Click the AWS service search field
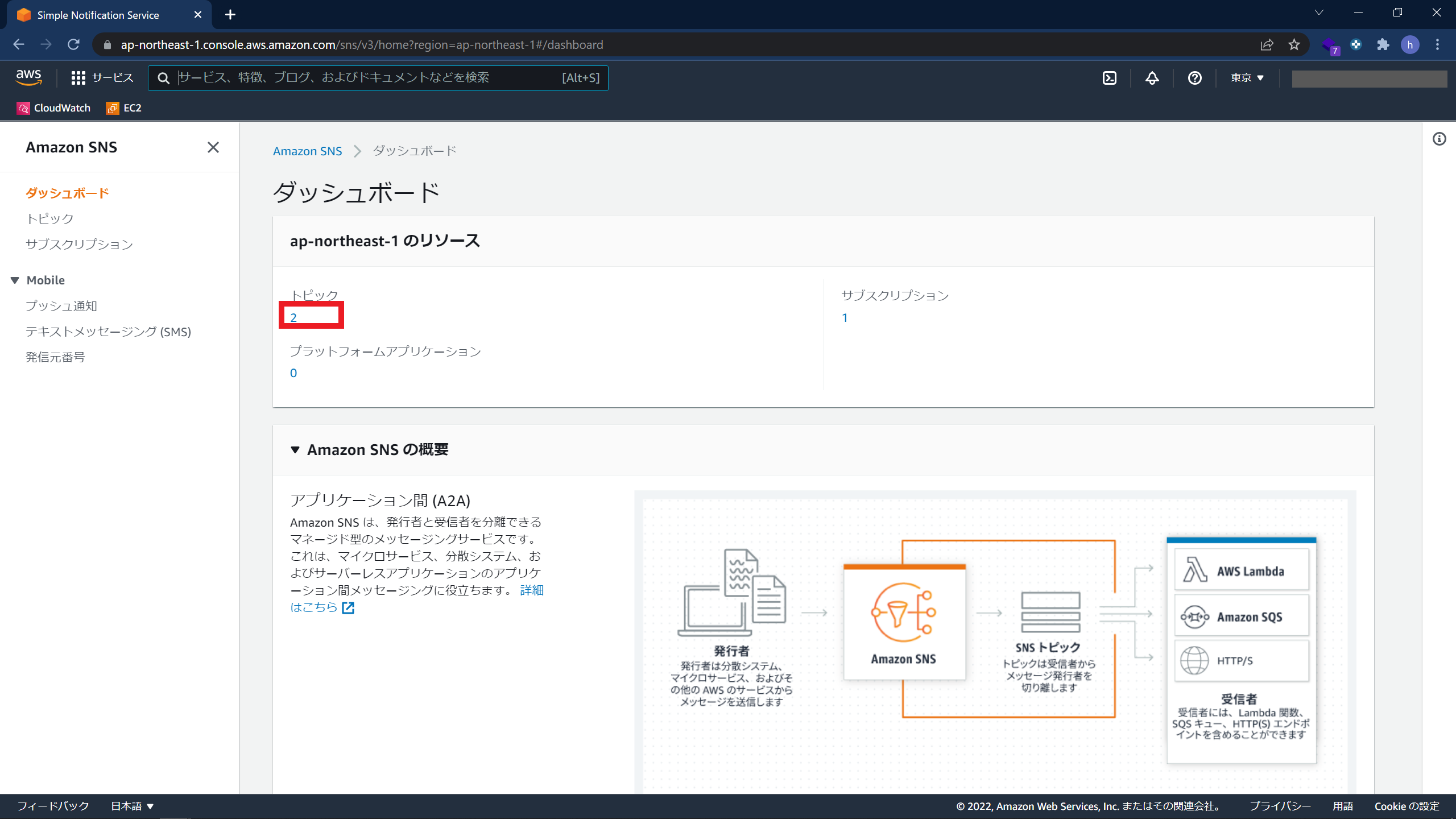This screenshot has height=819, width=1456. (x=378, y=78)
